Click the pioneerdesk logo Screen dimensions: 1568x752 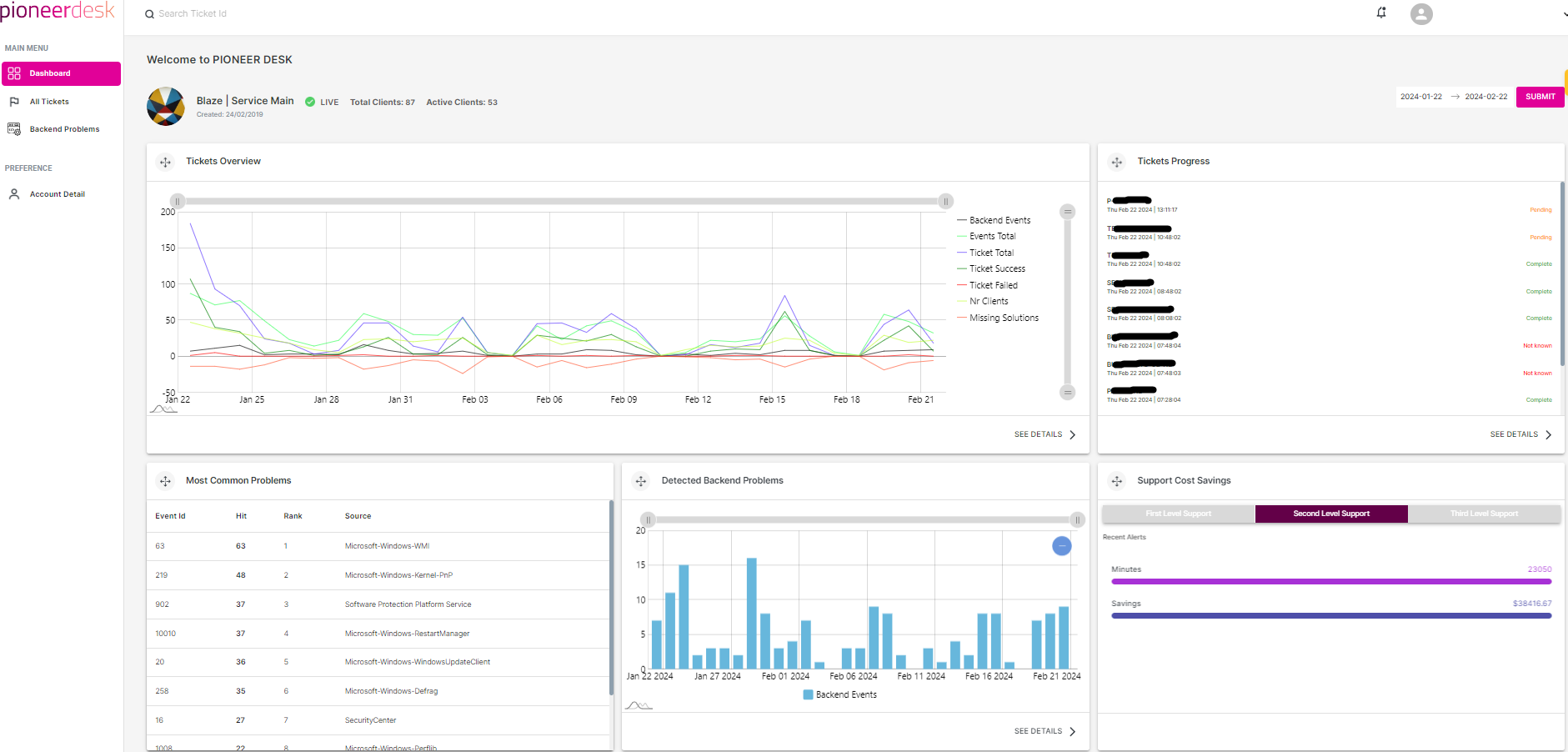point(58,11)
